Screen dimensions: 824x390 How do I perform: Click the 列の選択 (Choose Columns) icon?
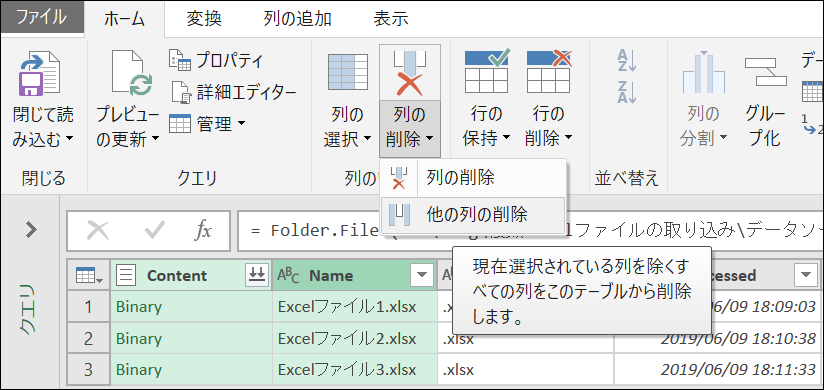tap(348, 72)
